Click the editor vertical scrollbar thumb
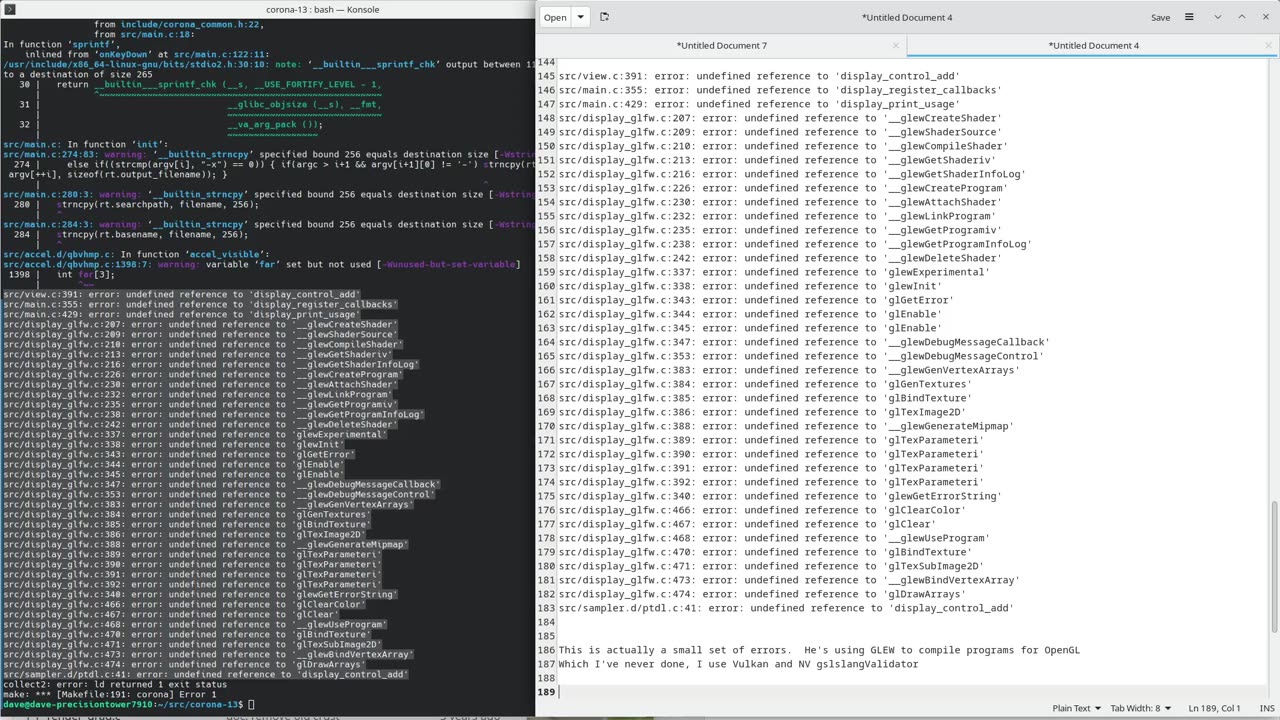 click(1274, 566)
